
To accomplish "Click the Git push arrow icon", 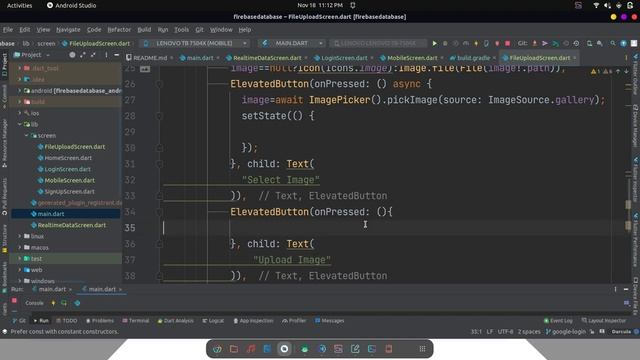I will coord(544,43).
